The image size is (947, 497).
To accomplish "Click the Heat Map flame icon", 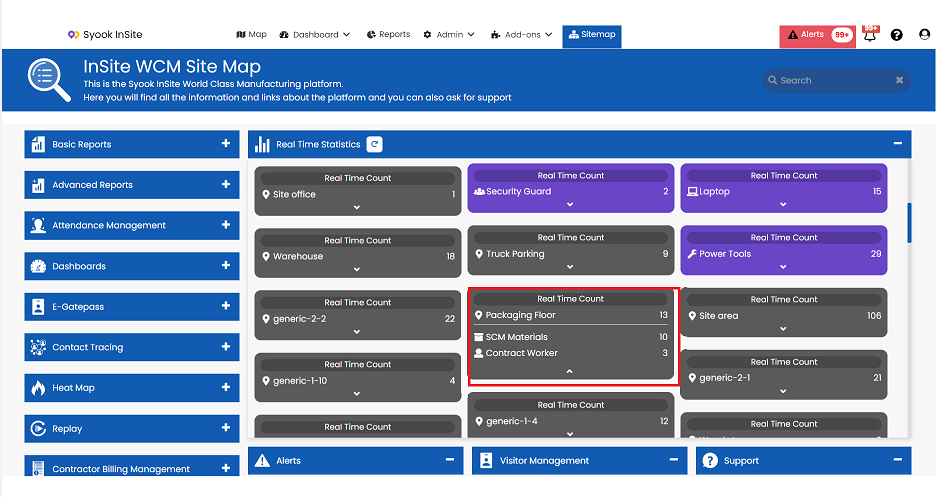I will [38, 388].
